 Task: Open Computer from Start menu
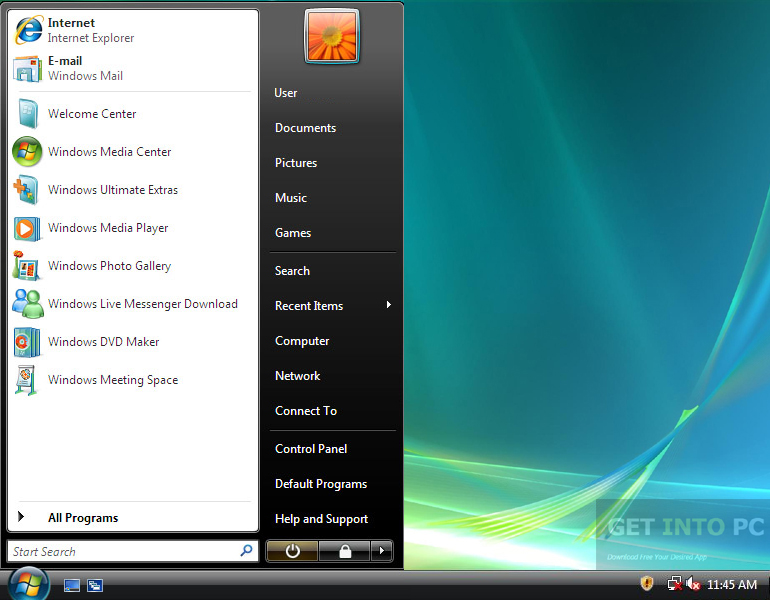(302, 341)
